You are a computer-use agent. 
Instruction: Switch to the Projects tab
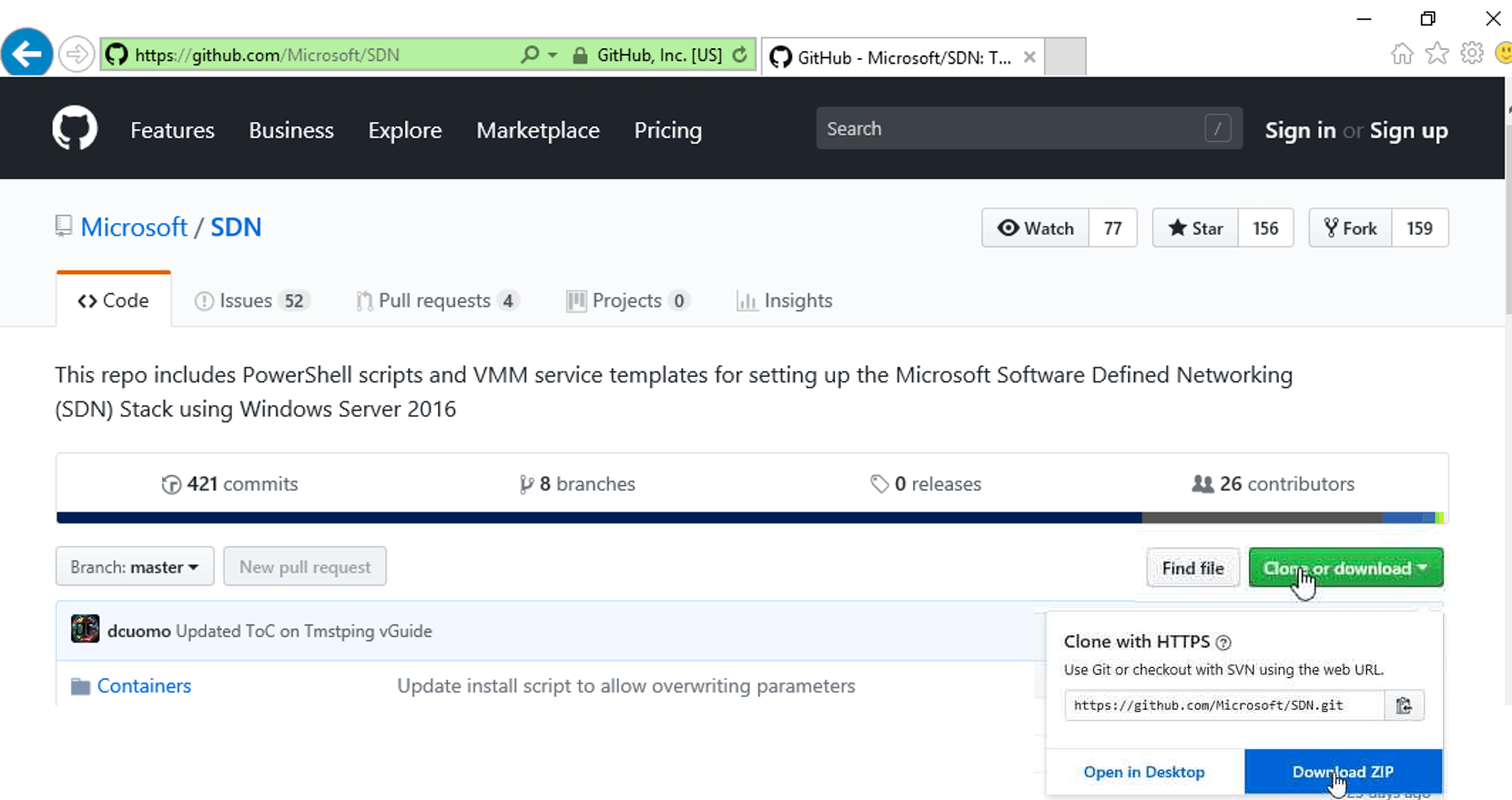pos(627,300)
